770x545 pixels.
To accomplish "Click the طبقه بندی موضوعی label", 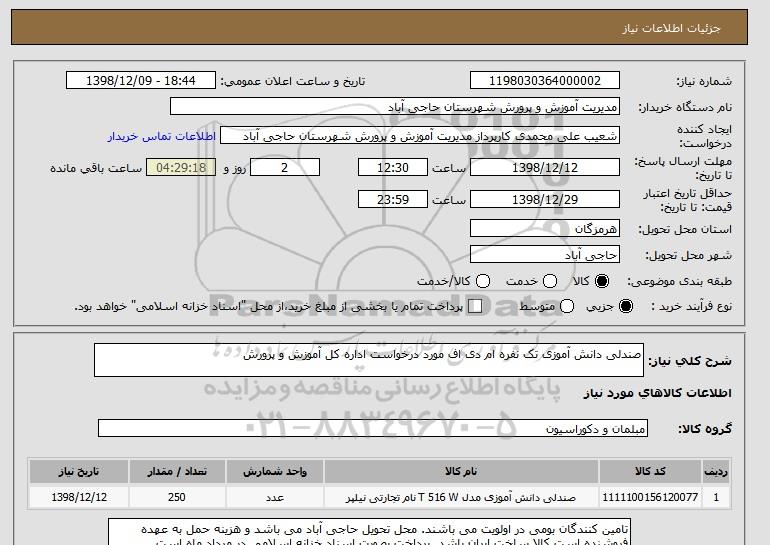I will coord(679,281).
